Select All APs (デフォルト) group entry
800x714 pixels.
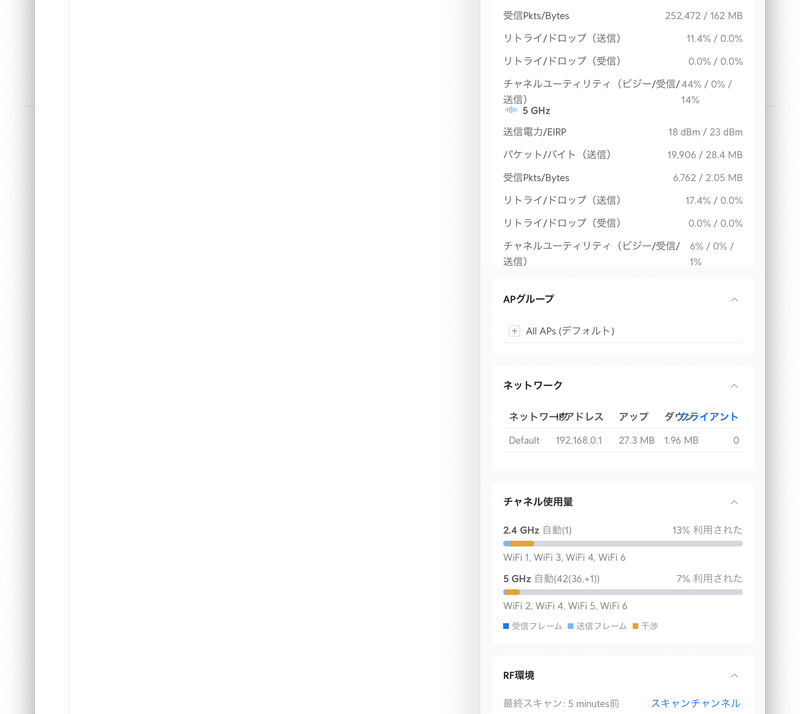[570, 331]
